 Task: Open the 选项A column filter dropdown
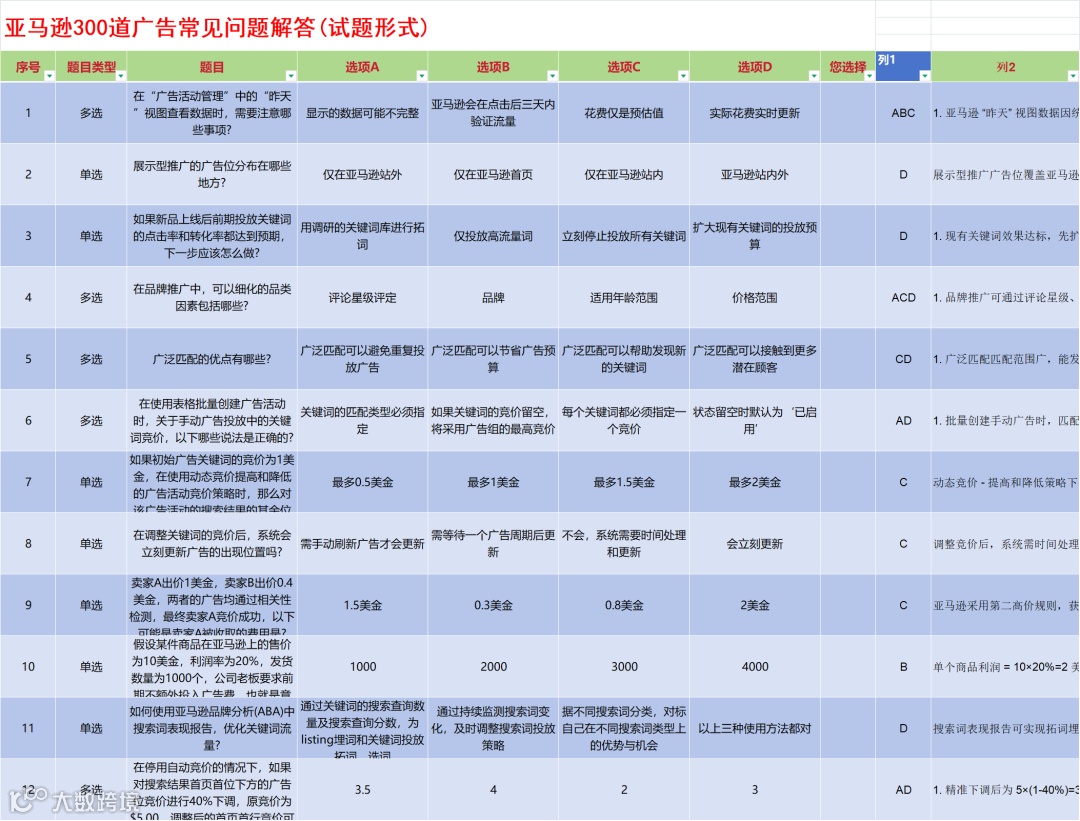(x=422, y=76)
